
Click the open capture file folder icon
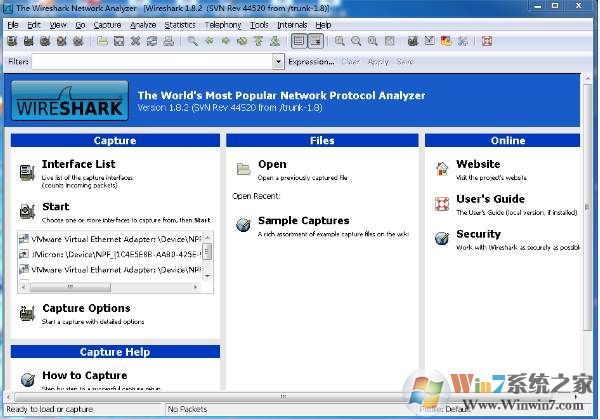[103, 41]
